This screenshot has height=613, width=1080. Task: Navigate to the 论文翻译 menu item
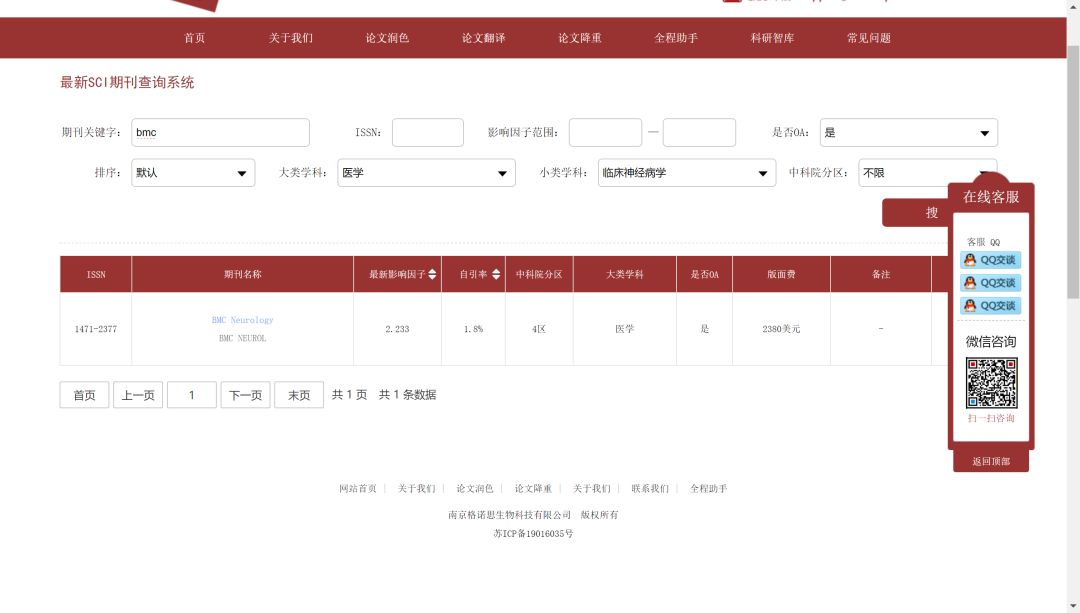pyautogui.click(x=483, y=38)
